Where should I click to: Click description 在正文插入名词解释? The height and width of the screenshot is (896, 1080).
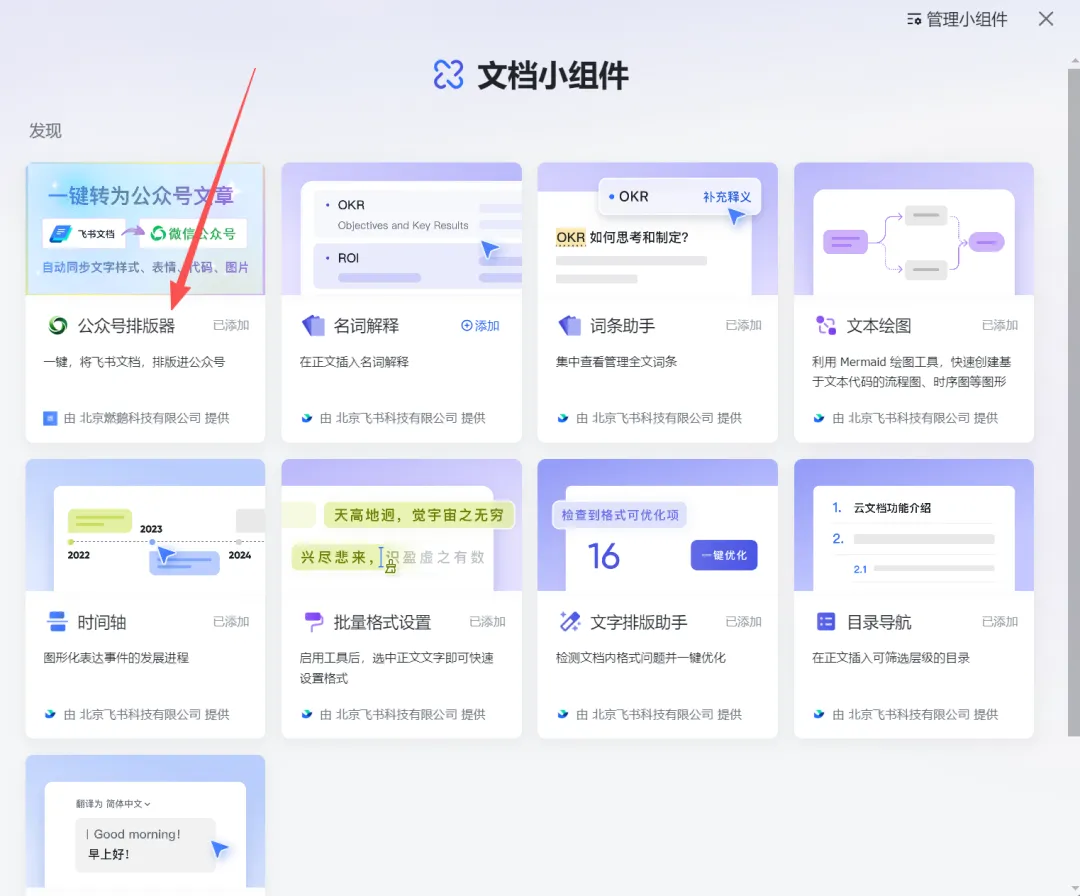click(x=354, y=362)
